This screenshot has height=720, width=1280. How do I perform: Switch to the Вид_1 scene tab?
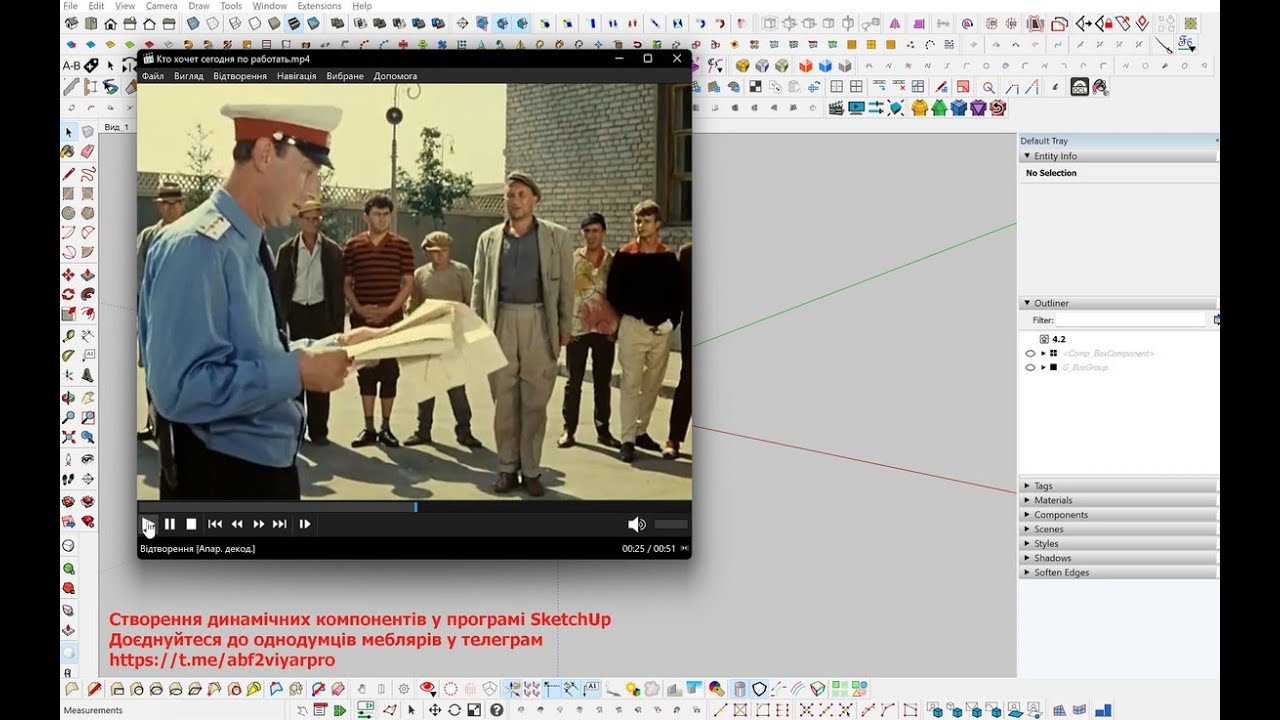pos(116,127)
